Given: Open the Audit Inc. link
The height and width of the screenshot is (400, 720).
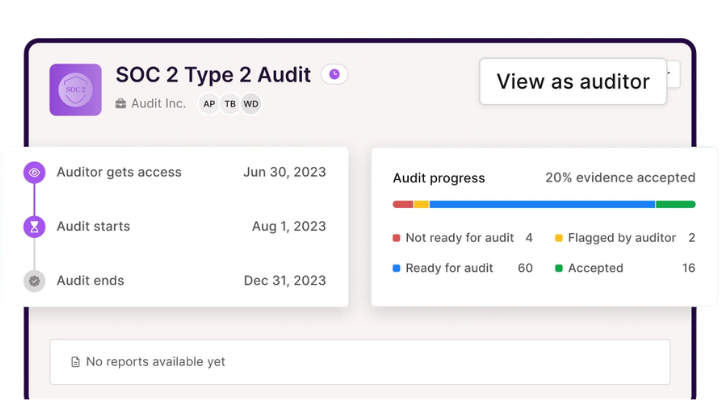Looking at the screenshot, I should (158, 104).
